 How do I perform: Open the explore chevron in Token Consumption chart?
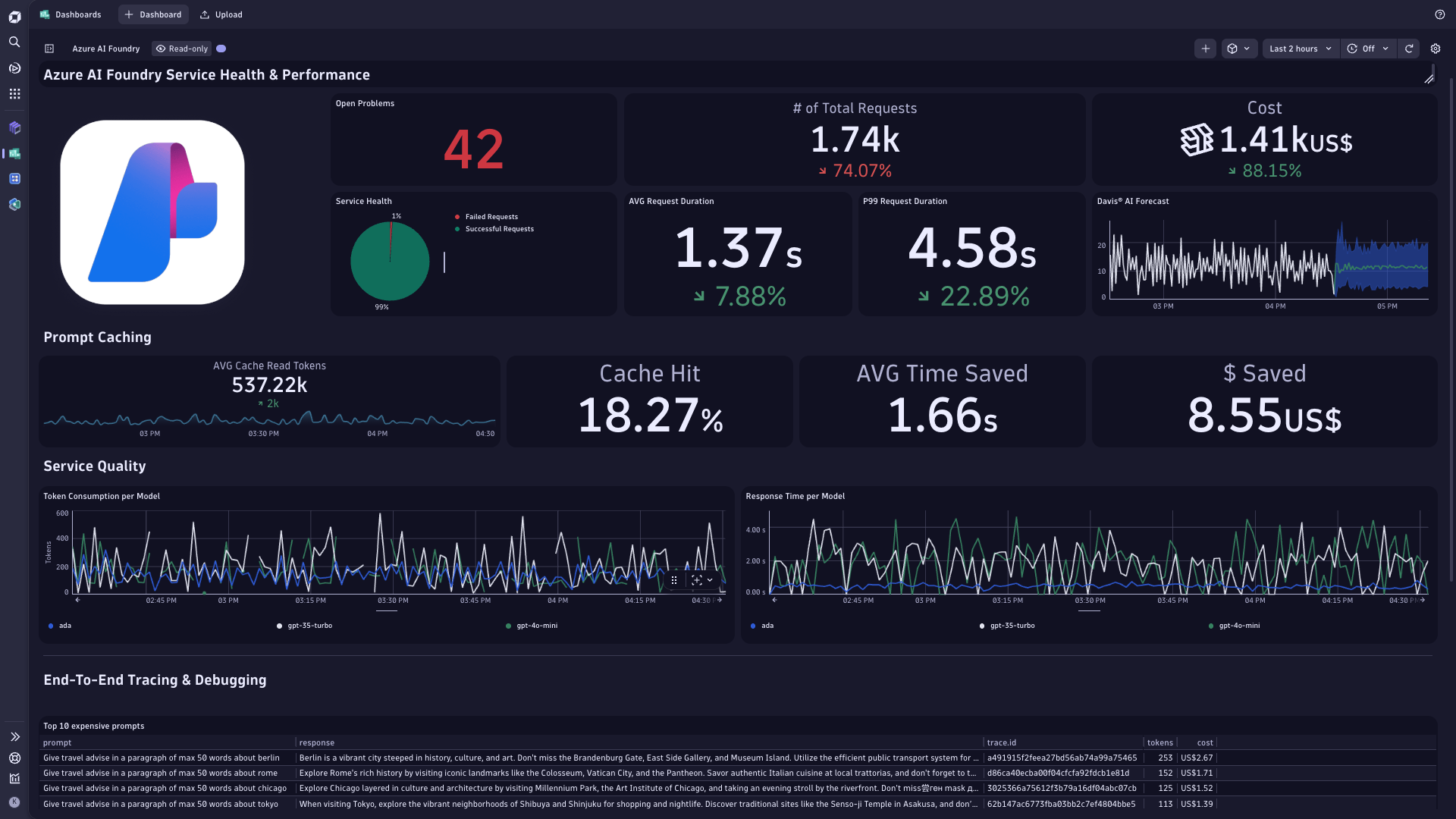(x=710, y=580)
